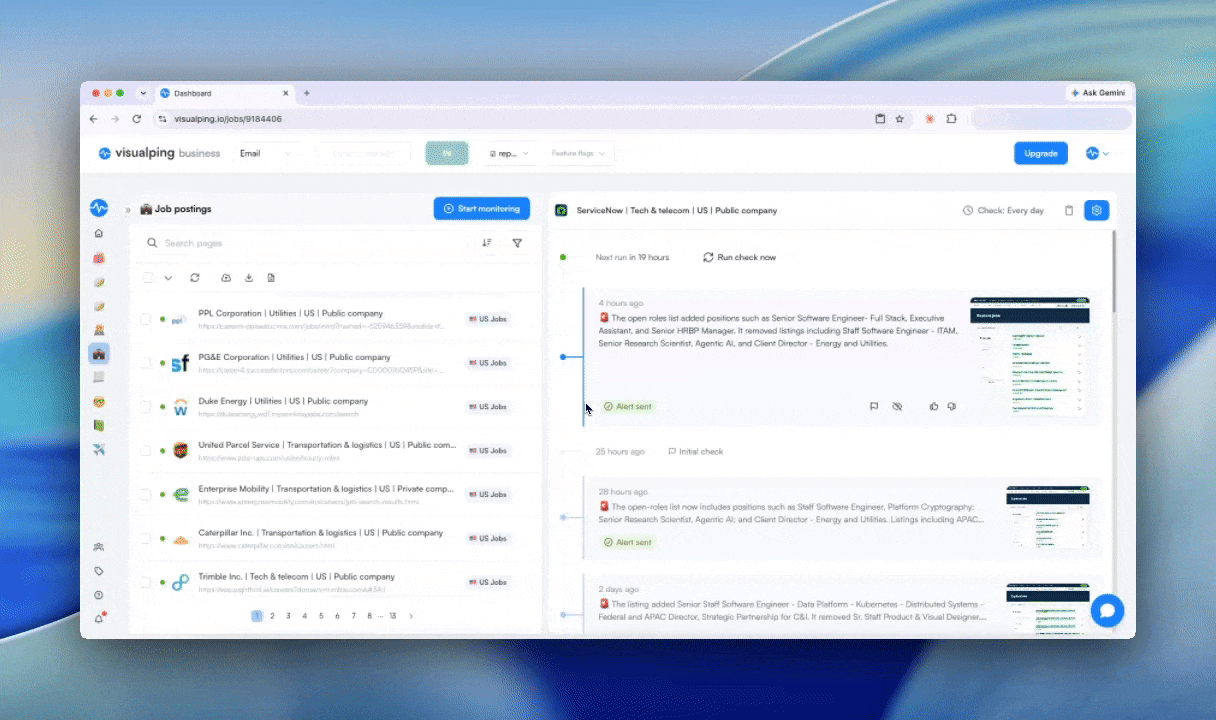Expand the sidebar with double chevron

[128, 210]
